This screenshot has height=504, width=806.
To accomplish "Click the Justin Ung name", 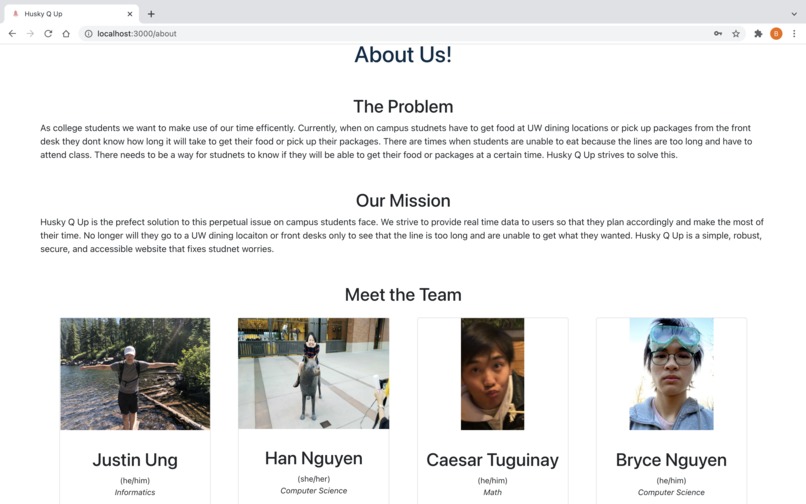I will coord(135,460).
